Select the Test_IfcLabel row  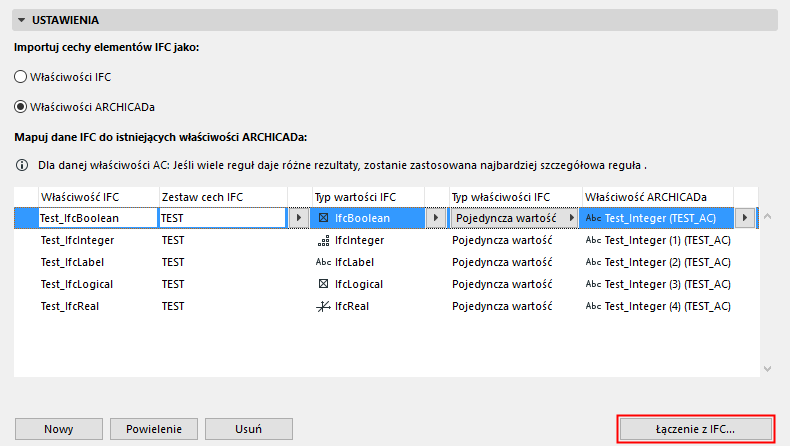[386, 262]
